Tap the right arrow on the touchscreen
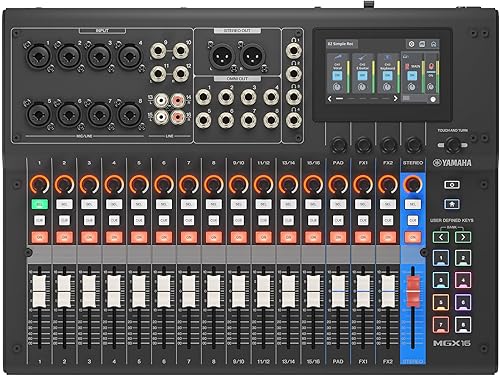 click(x=395, y=98)
